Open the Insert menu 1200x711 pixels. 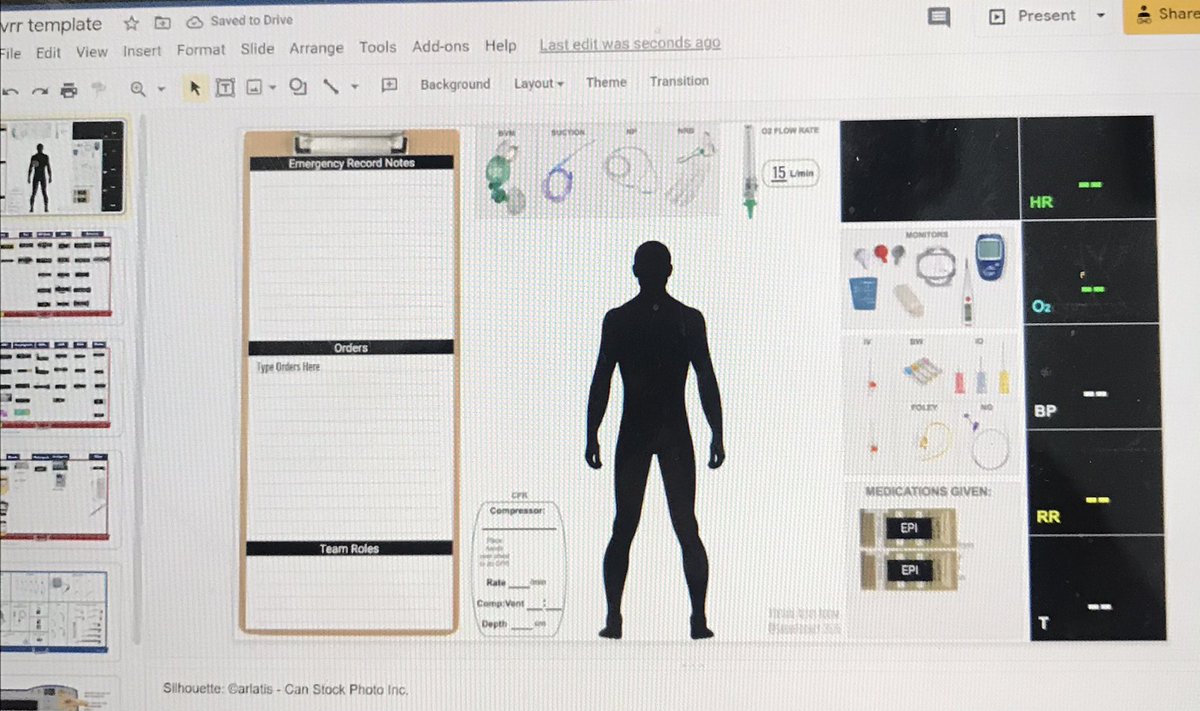142,51
